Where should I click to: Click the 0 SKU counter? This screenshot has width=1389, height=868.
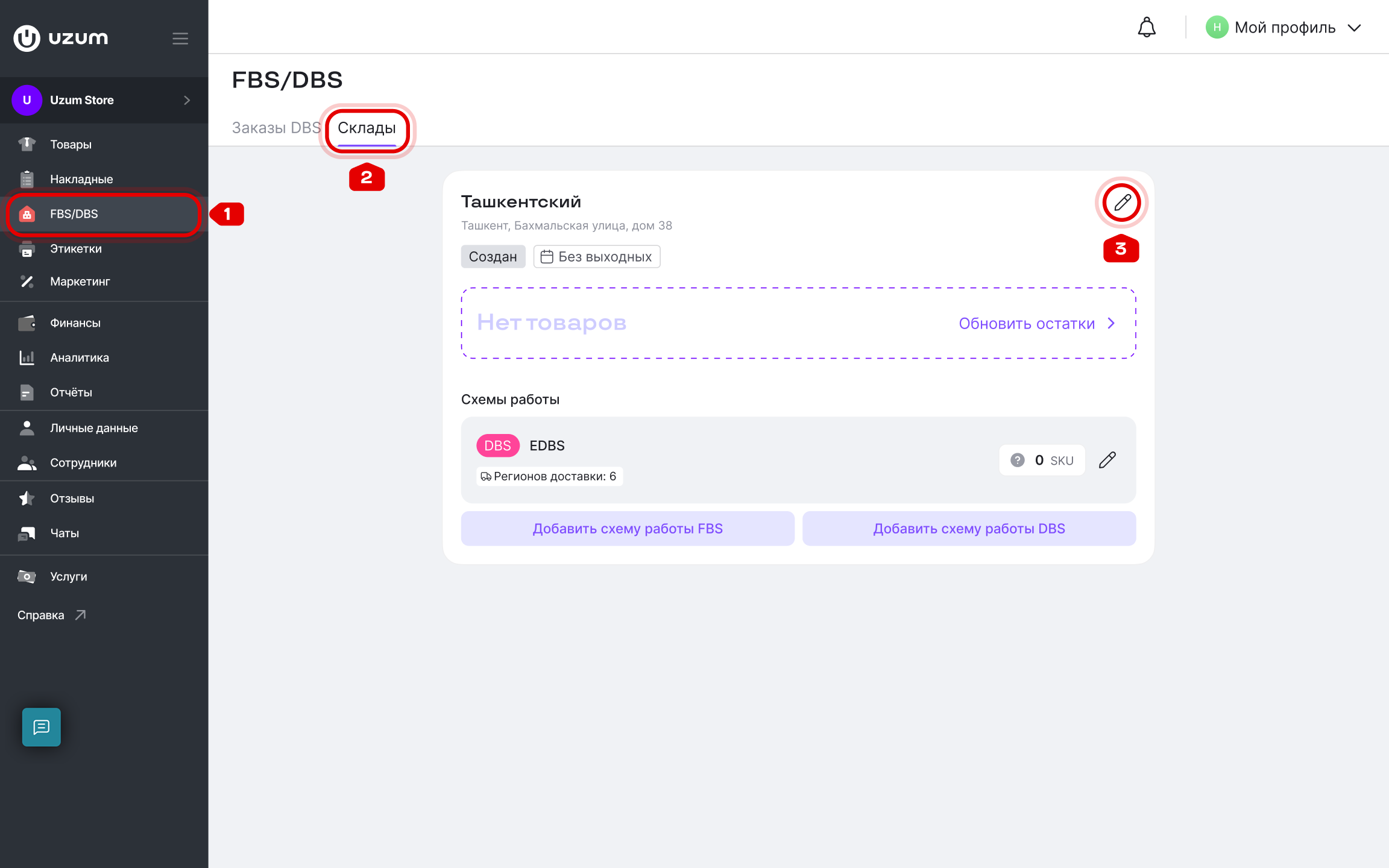point(1042,460)
